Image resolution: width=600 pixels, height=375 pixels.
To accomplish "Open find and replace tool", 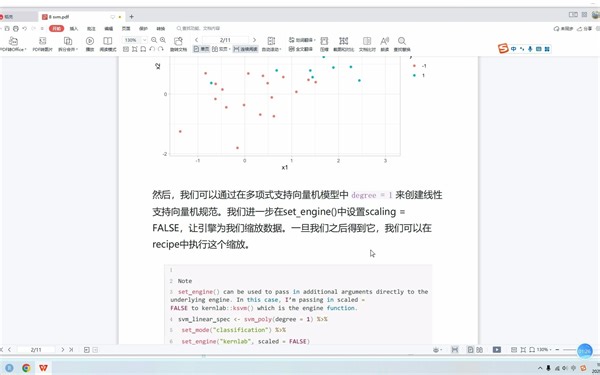I will [402, 44].
